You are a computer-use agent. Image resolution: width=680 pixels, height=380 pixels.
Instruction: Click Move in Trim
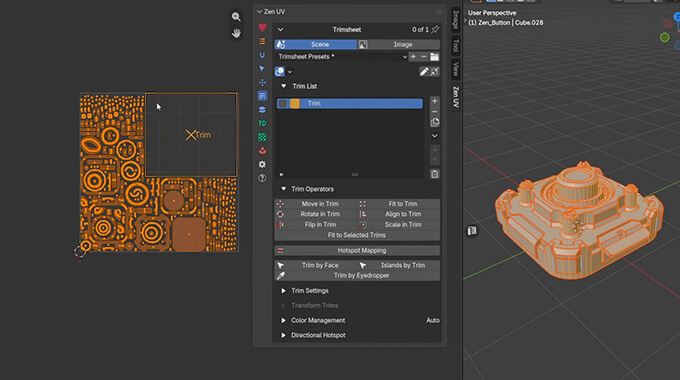[x=316, y=204]
